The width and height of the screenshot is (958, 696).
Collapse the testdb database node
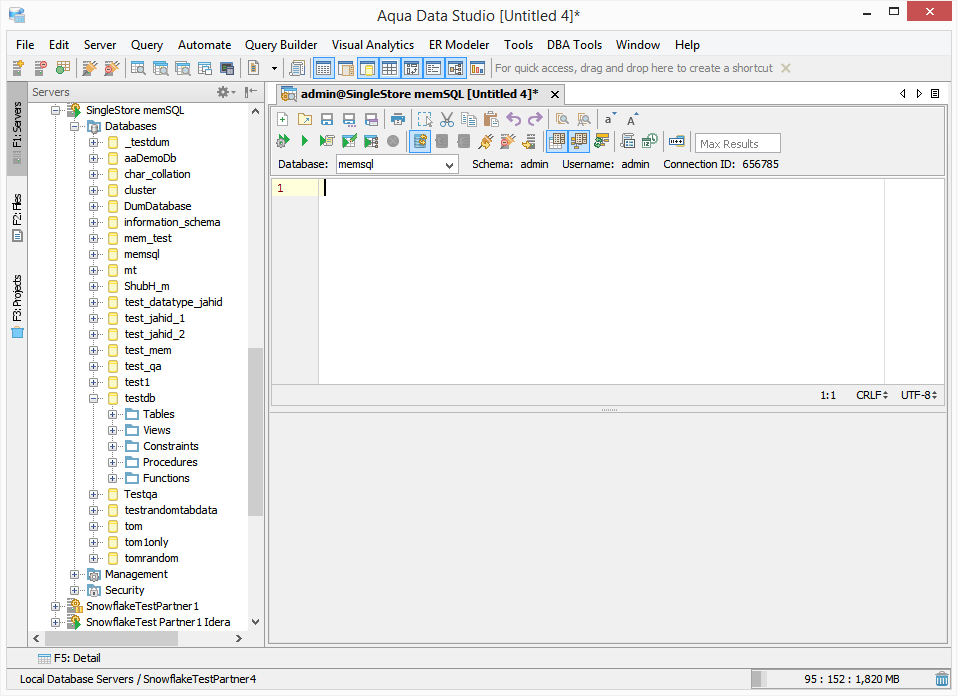tap(93, 398)
